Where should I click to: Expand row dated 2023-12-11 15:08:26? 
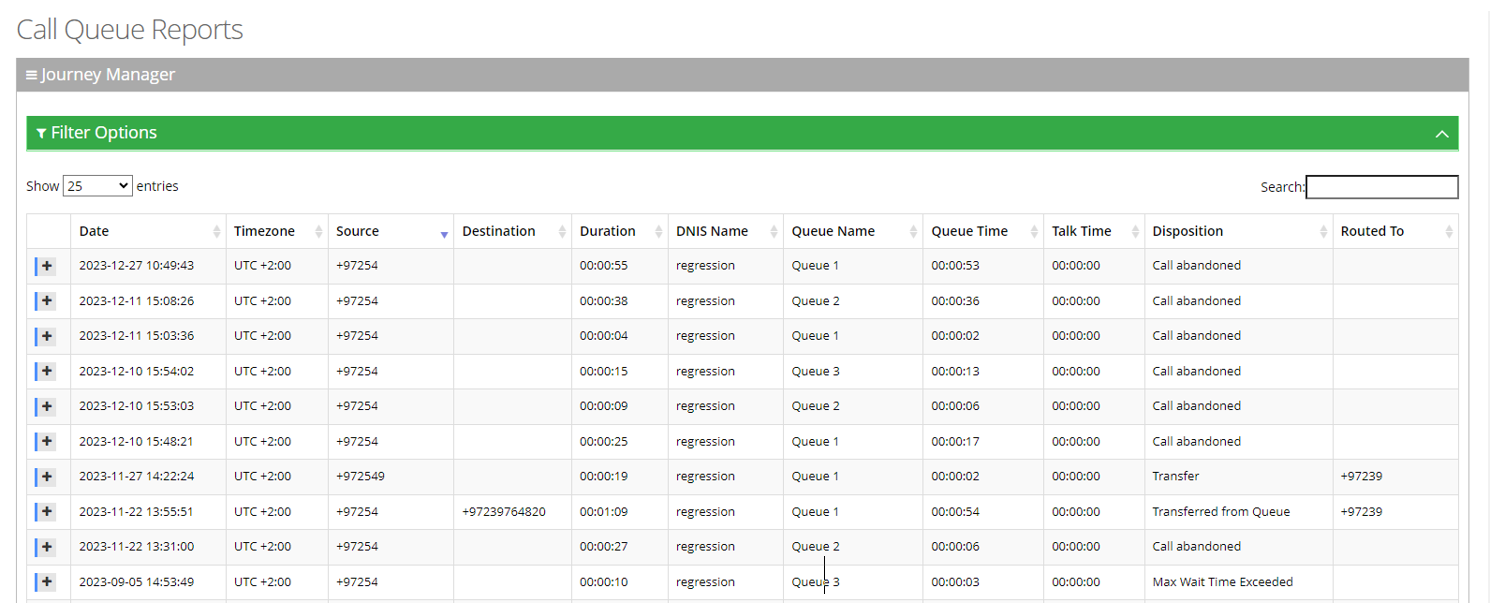[x=47, y=301]
